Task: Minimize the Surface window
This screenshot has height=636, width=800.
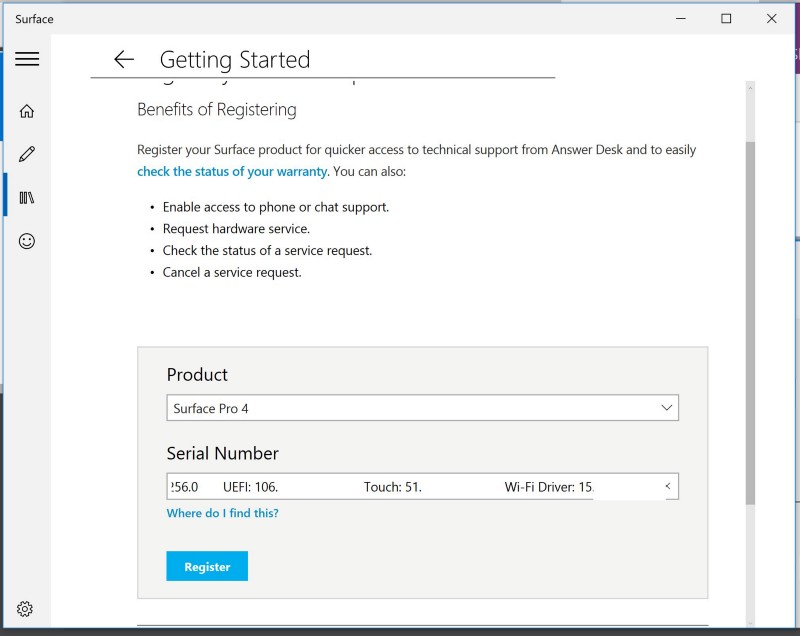Action: click(x=681, y=19)
